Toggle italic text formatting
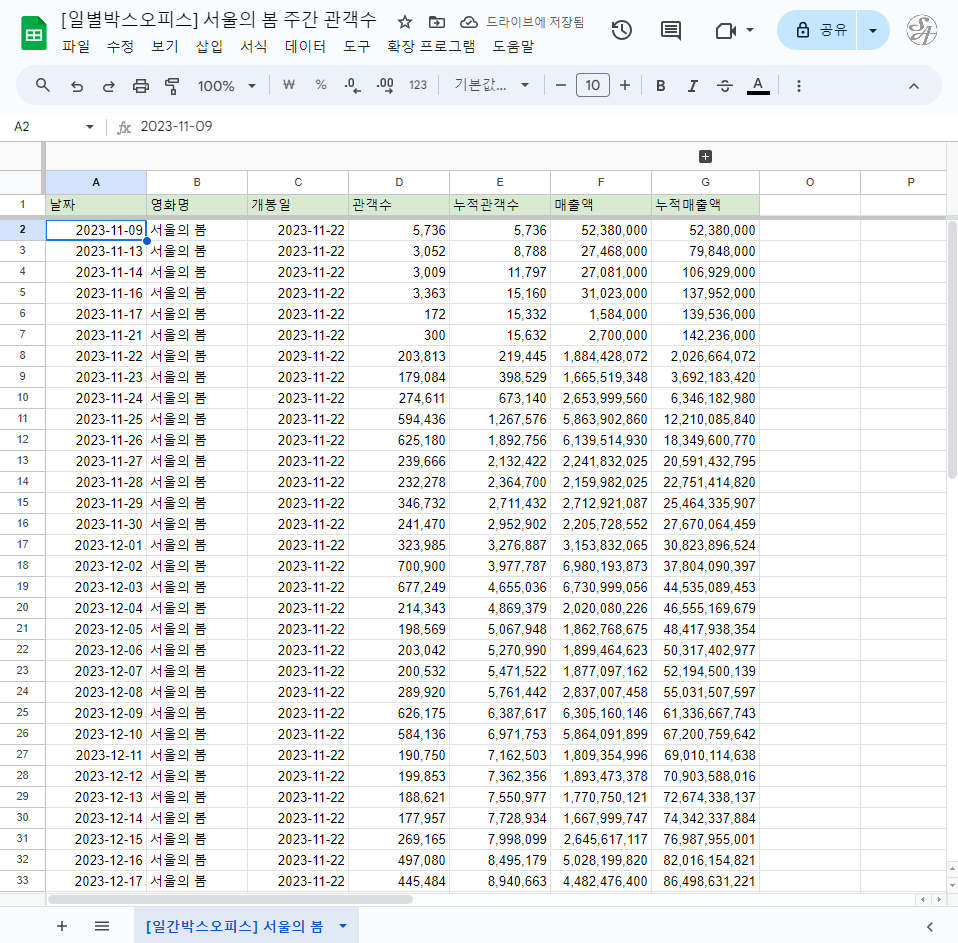 pos(692,86)
